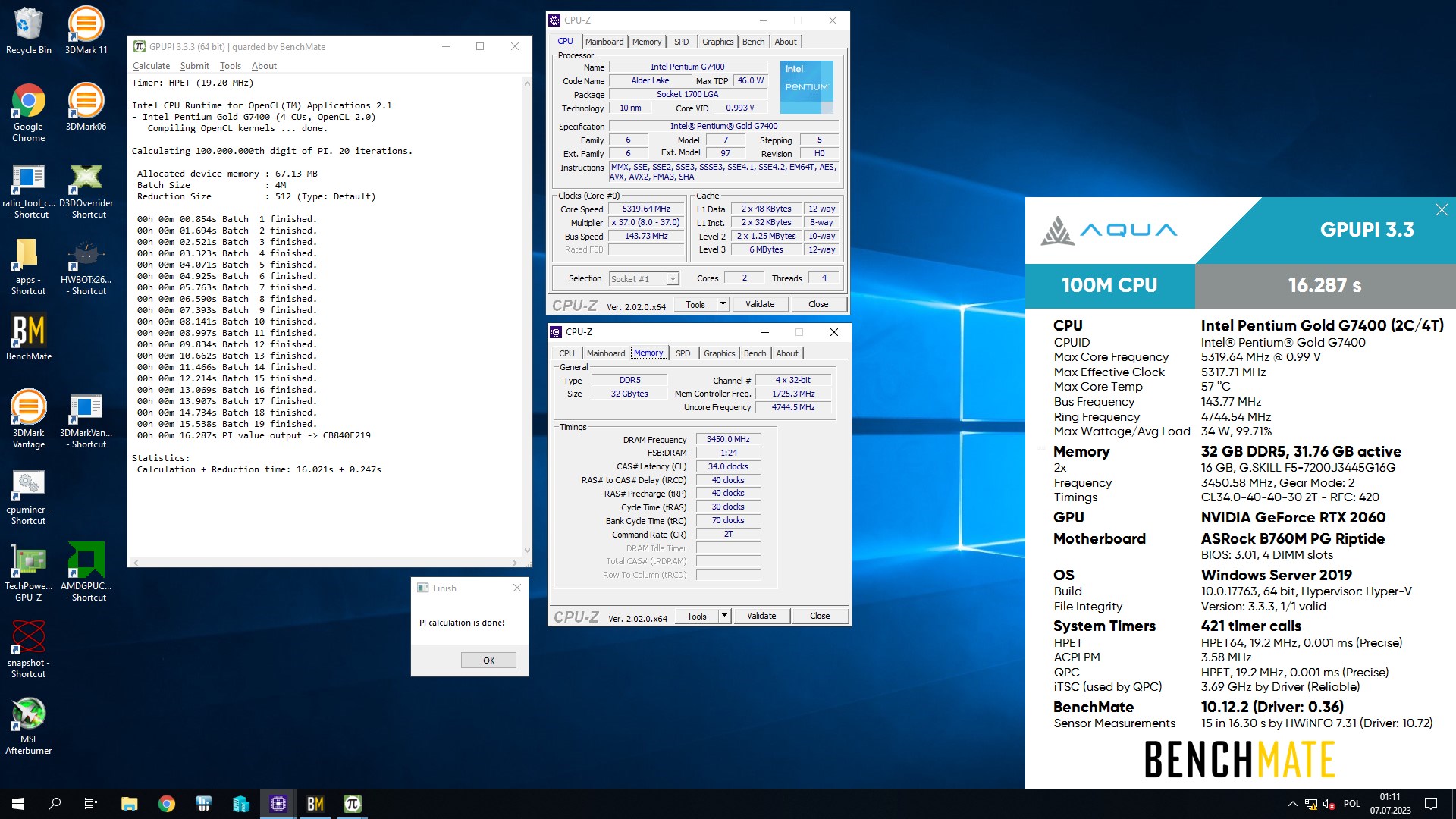Select ratio_tool shortcut on desktop
The image size is (1456, 819).
click(x=28, y=191)
